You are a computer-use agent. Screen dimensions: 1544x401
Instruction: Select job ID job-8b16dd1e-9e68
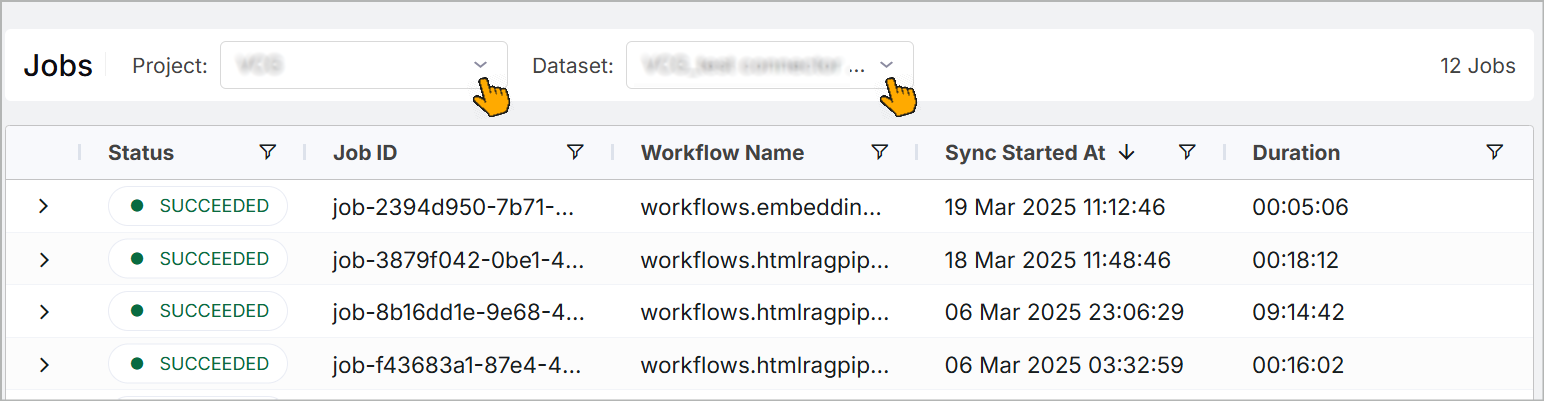458,312
